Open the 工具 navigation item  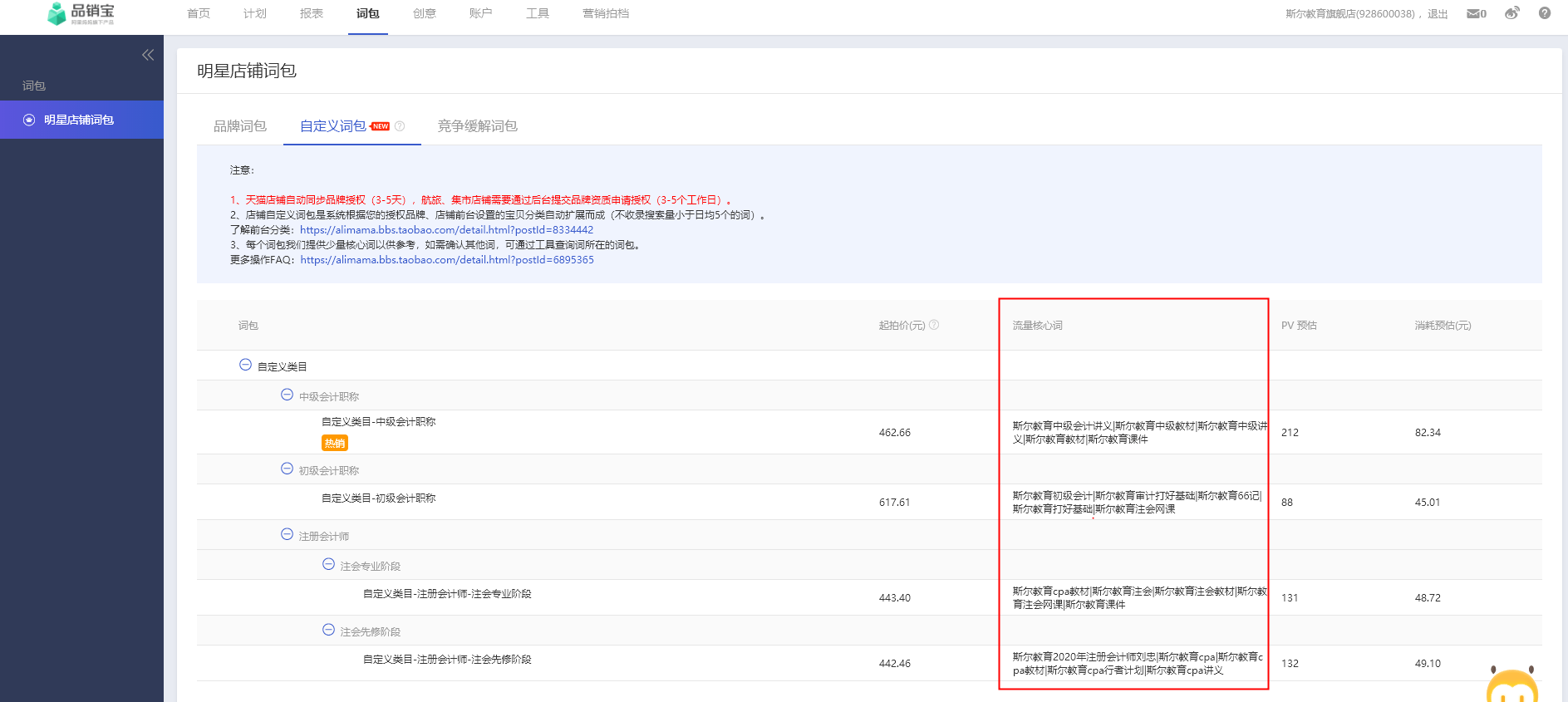coord(538,13)
